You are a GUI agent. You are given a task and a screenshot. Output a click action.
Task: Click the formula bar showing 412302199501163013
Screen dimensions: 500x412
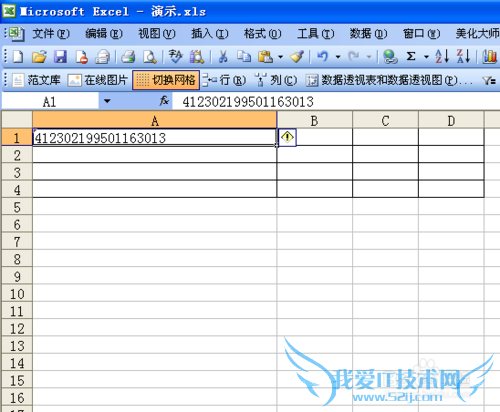(336, 101)
